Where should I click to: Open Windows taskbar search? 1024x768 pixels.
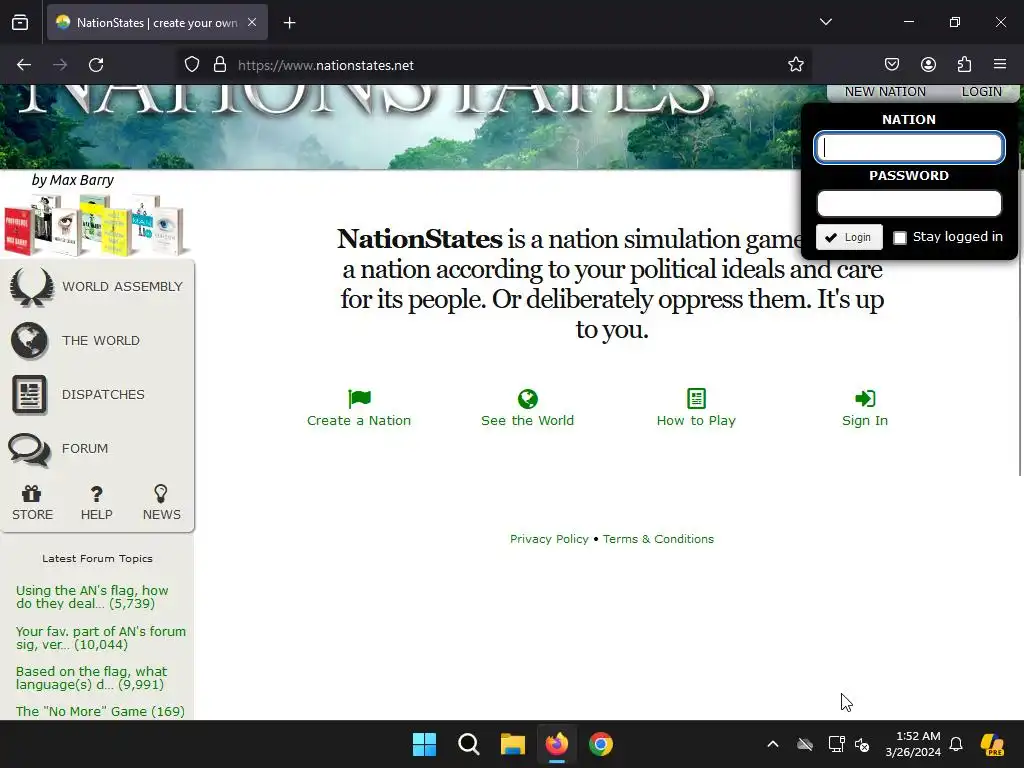coord(469,744)
